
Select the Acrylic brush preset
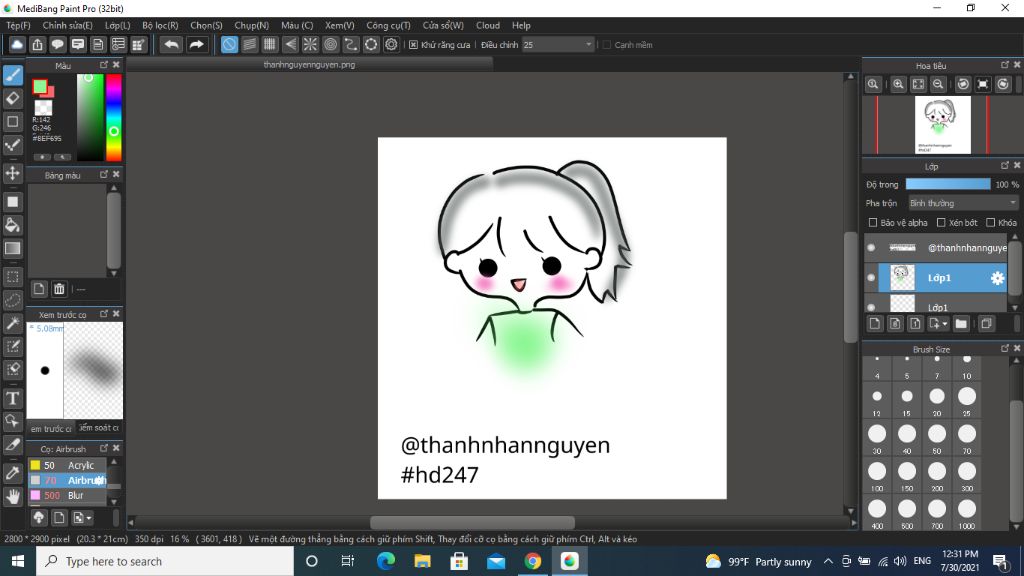[x=67, y=465]
